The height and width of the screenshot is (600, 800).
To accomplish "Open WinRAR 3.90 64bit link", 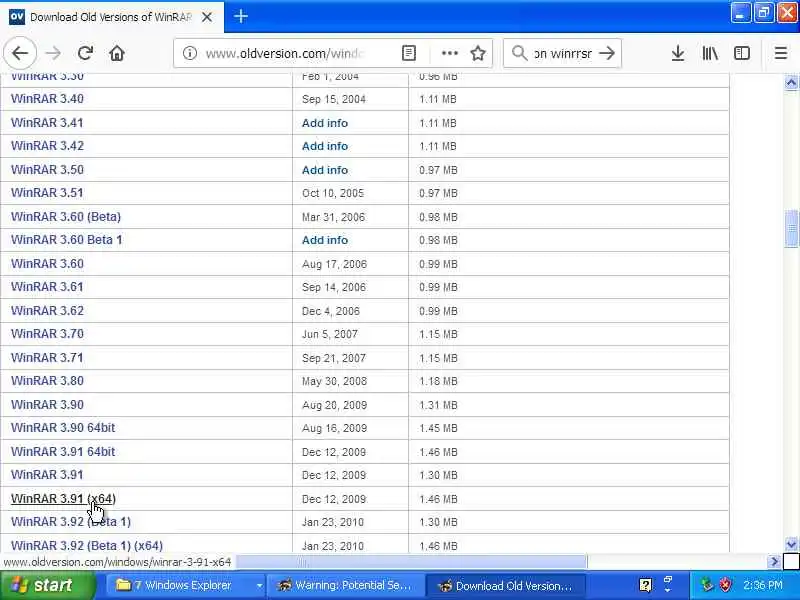I will pos(63,428).
